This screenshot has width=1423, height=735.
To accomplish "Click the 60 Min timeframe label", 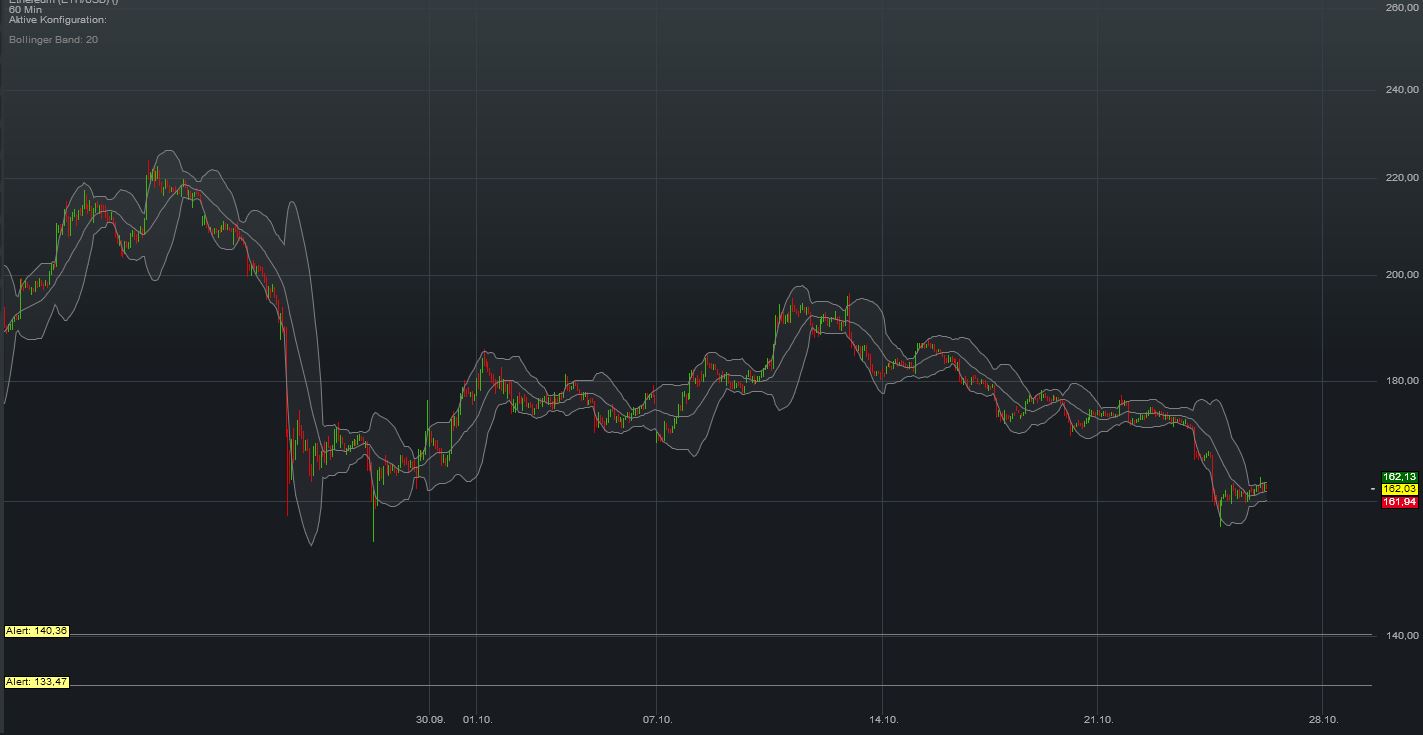I will pyautogui.click(x=24, y=10).
